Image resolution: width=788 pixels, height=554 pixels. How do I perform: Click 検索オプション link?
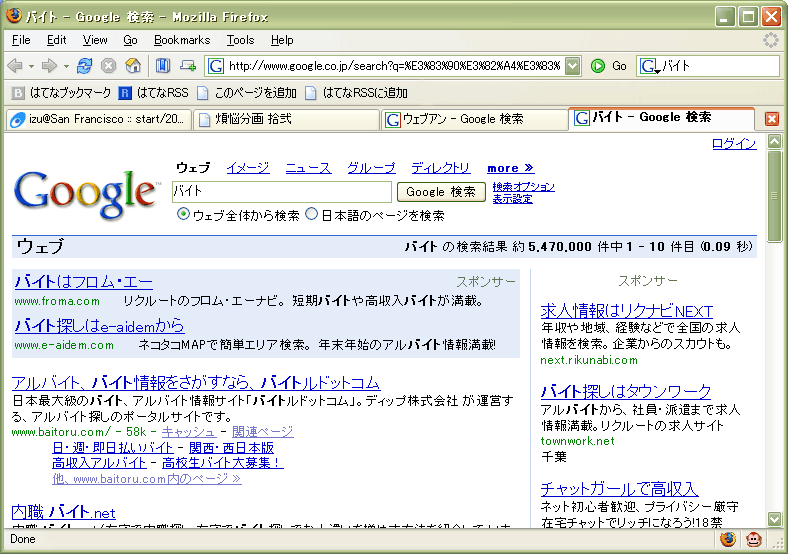524,187
